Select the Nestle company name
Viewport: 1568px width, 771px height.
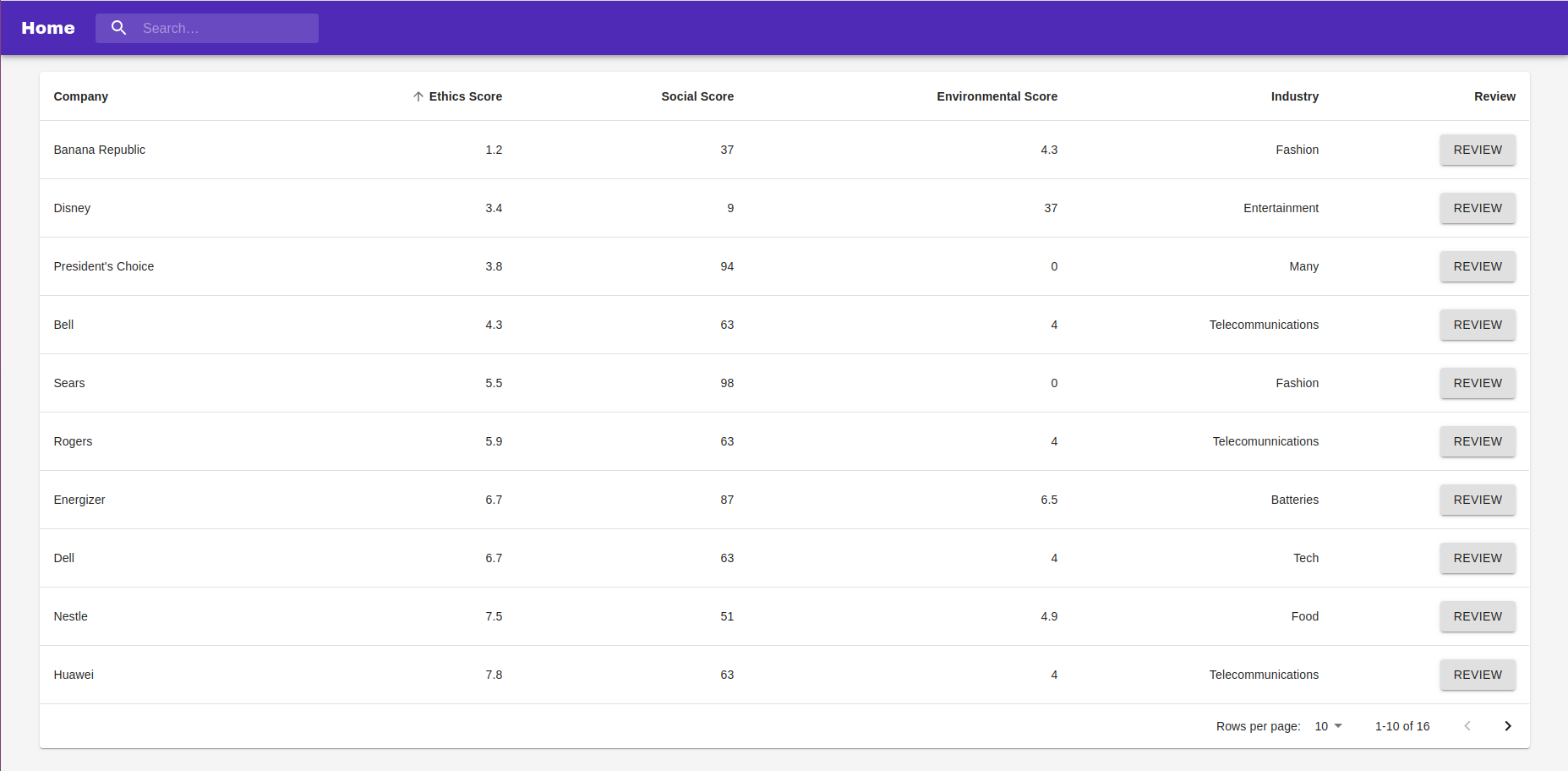click(71, 616)
